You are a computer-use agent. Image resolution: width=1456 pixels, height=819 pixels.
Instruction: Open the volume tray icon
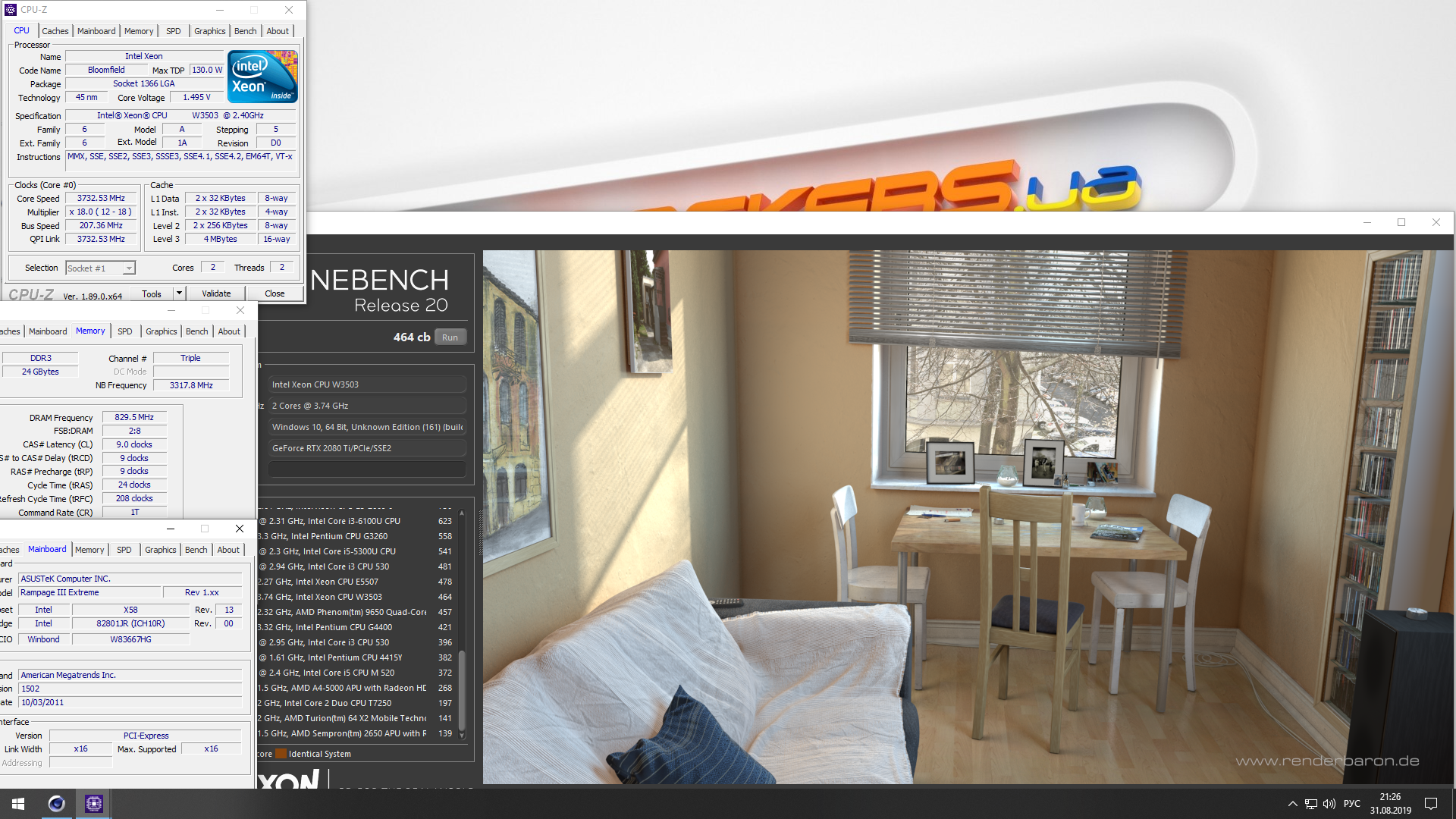1329,804
